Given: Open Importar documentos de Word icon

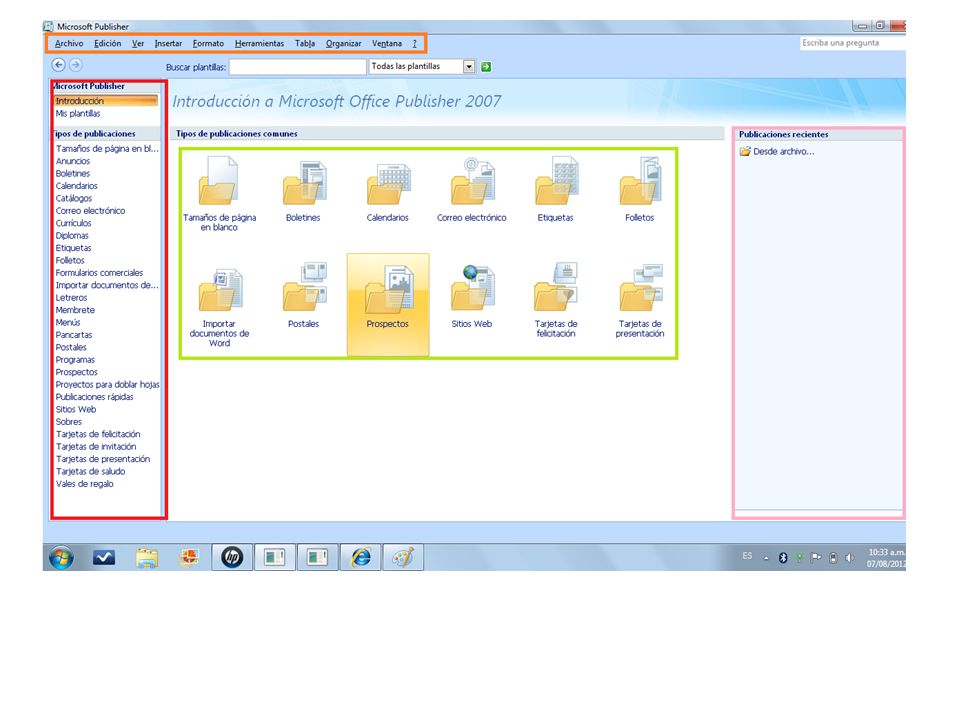Looking at the screenshot, I should (220, 290).
